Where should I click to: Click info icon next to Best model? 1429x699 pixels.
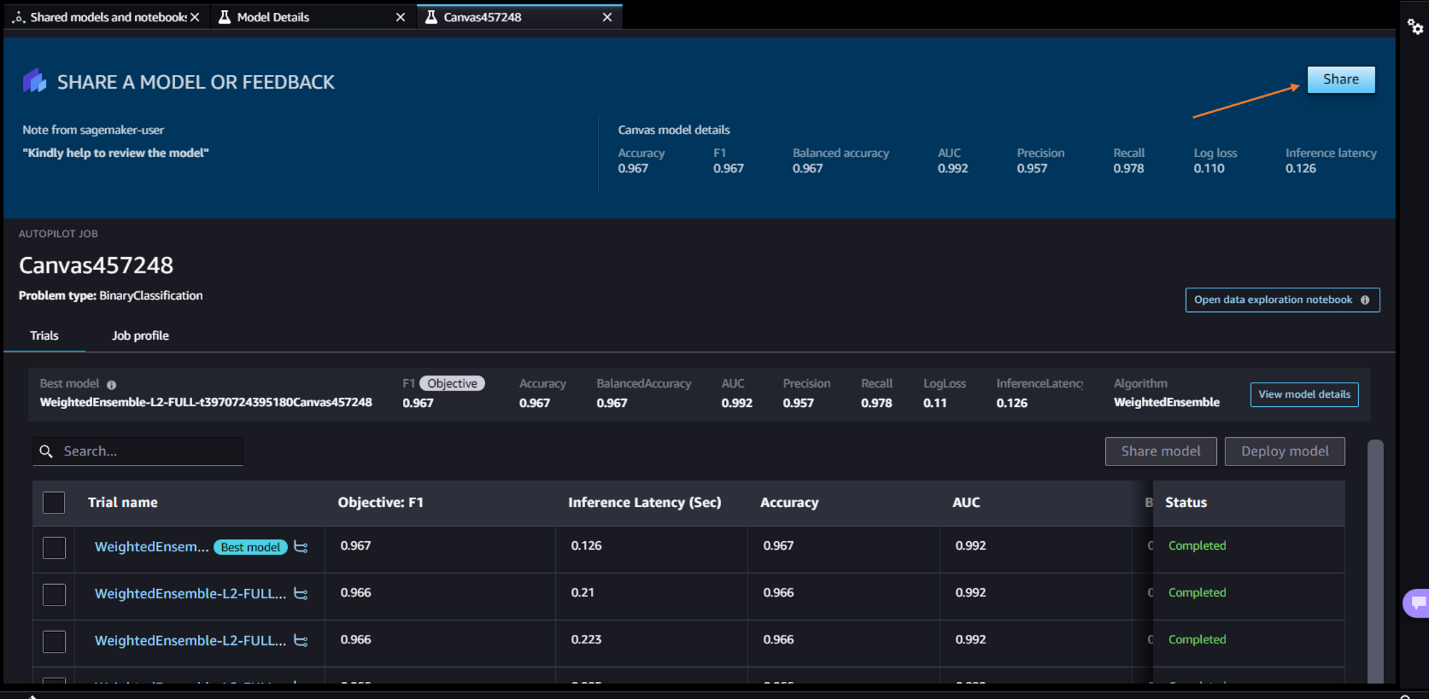point(112,385)
